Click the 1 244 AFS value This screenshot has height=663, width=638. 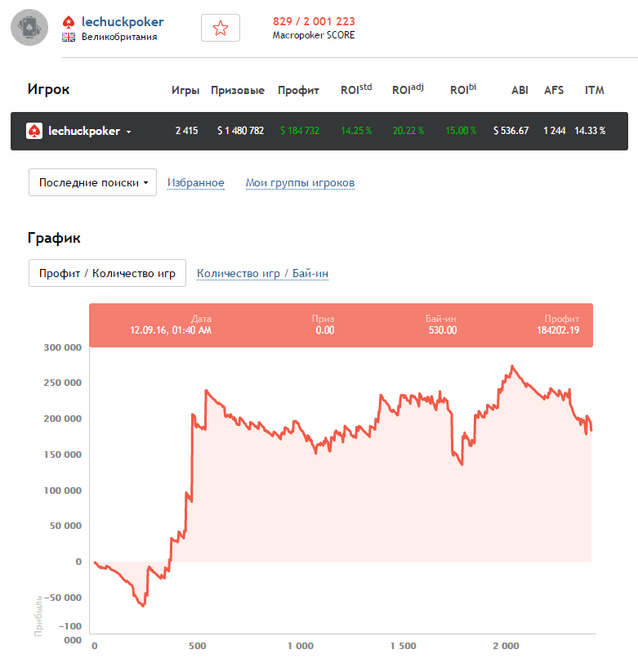click(x=554, y=131)
